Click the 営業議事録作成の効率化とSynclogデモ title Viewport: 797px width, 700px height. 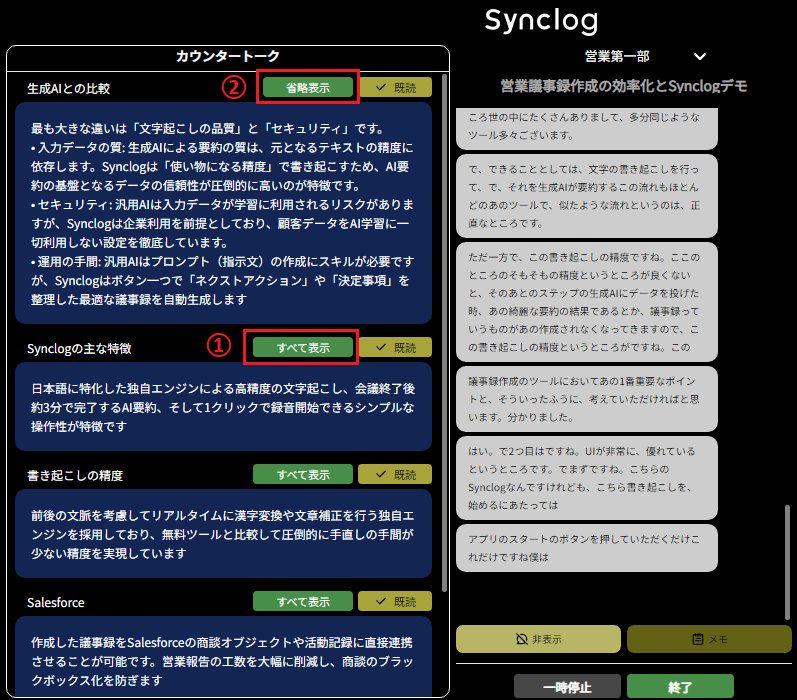[624, 86]
